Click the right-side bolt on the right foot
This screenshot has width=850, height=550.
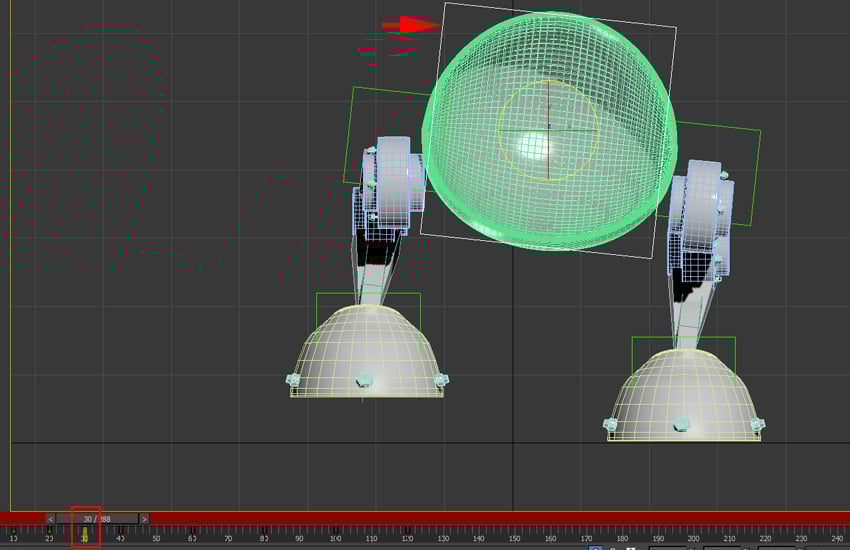[755, 425]
